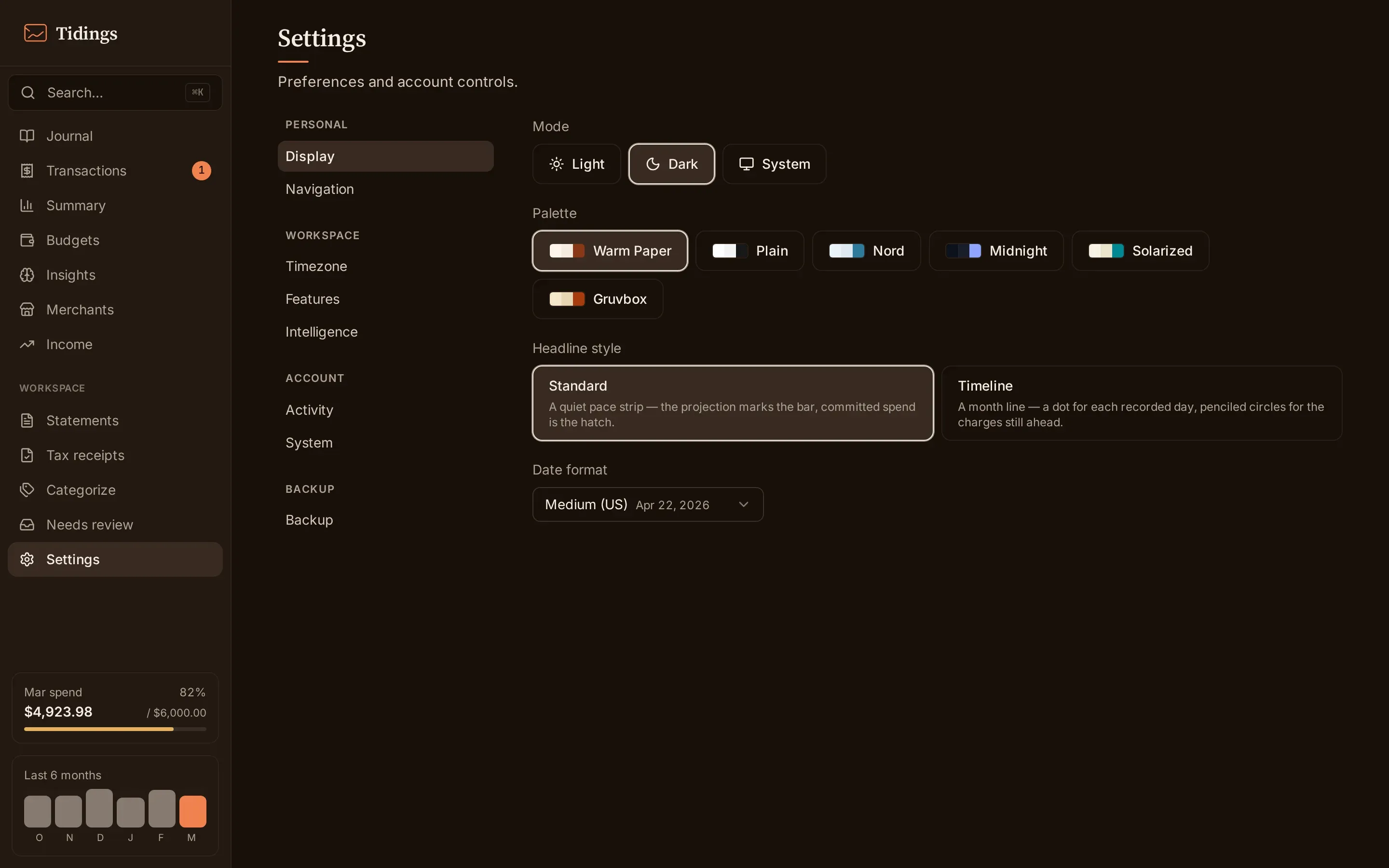Open the Budgets page
Image resolution: width=1389 pixels, height=868 pixels.
click(115, 240)
